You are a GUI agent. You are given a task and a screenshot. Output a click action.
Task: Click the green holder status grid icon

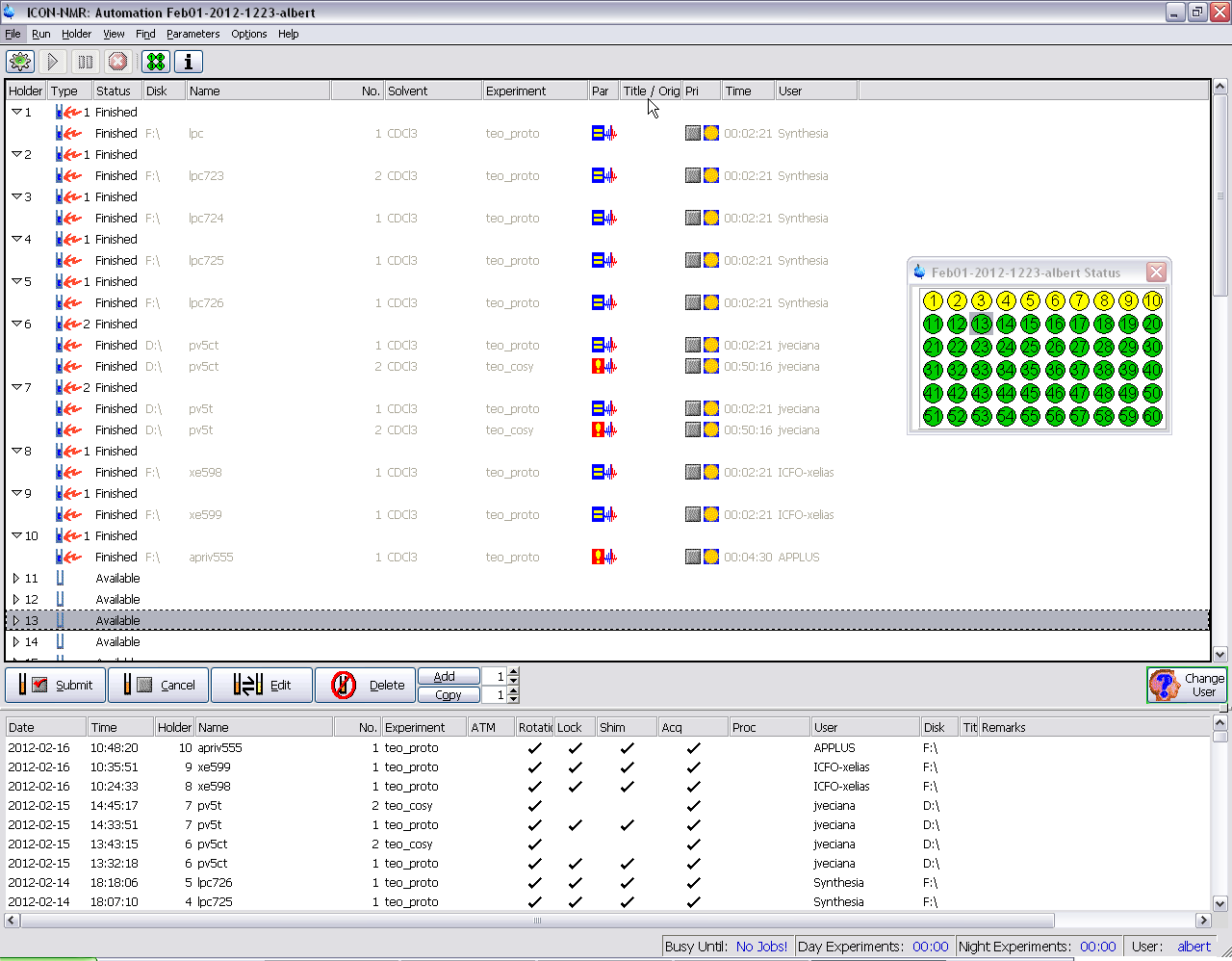156,62
